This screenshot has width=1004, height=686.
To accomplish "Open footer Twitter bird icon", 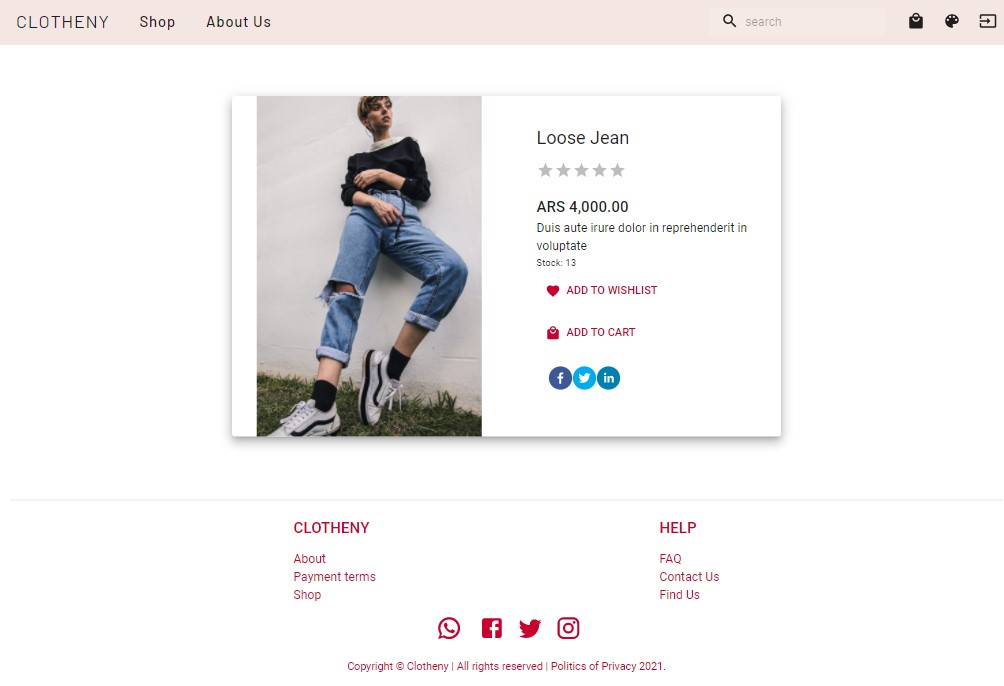I will (x=530, y=628).
